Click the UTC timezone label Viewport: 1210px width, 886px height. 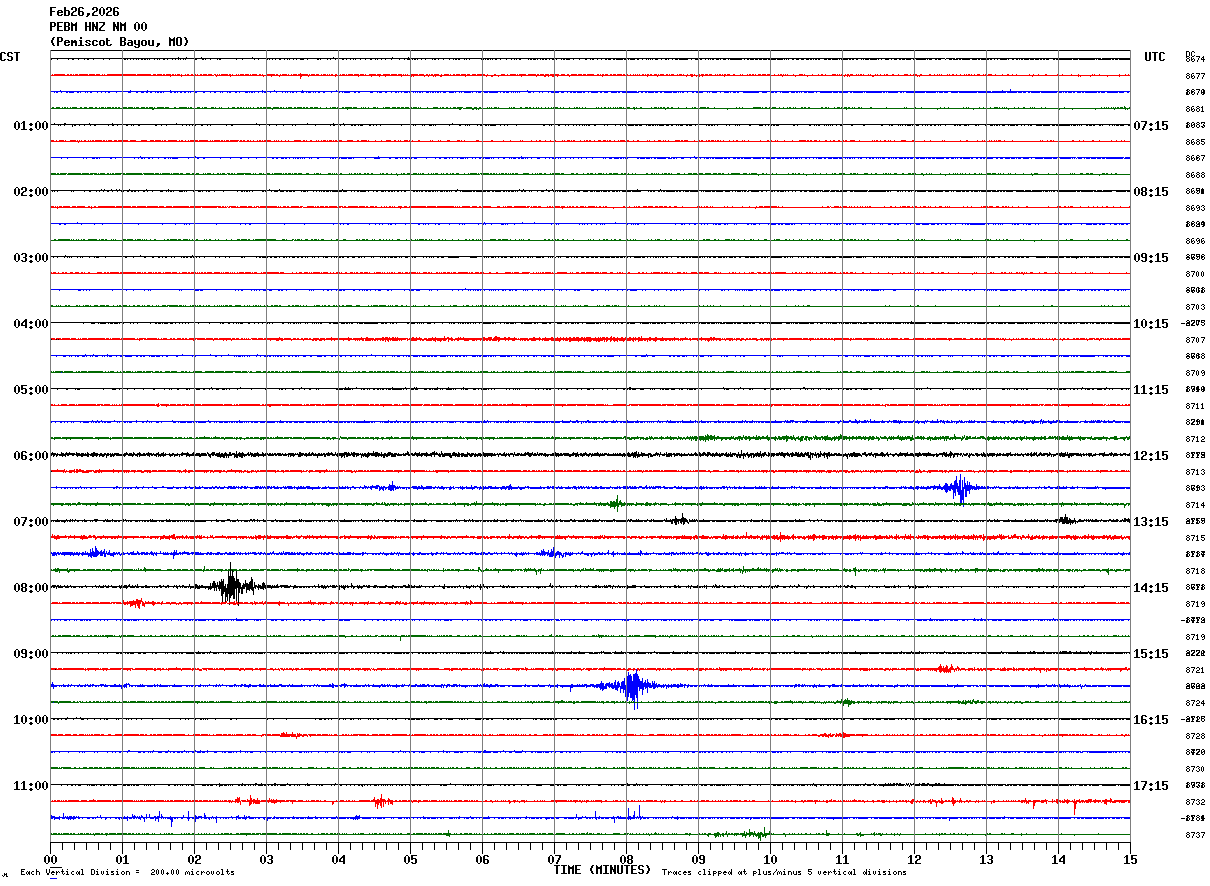pyautogui.click(x=1155, y=57)
